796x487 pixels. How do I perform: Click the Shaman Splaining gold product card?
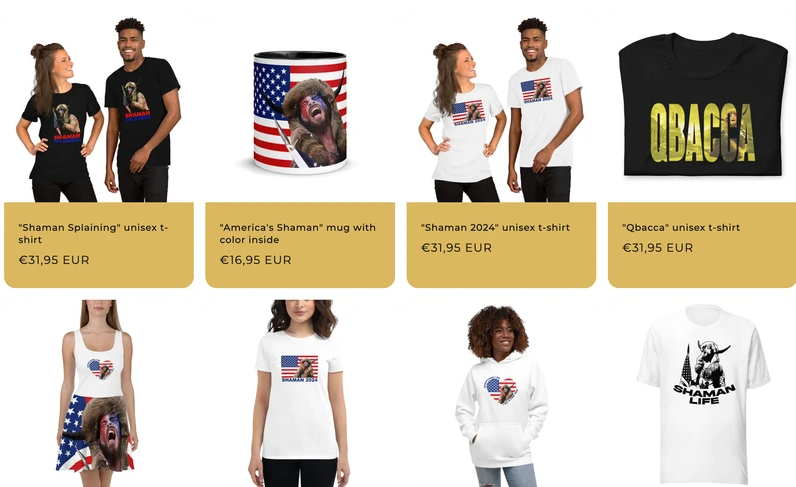99,245
